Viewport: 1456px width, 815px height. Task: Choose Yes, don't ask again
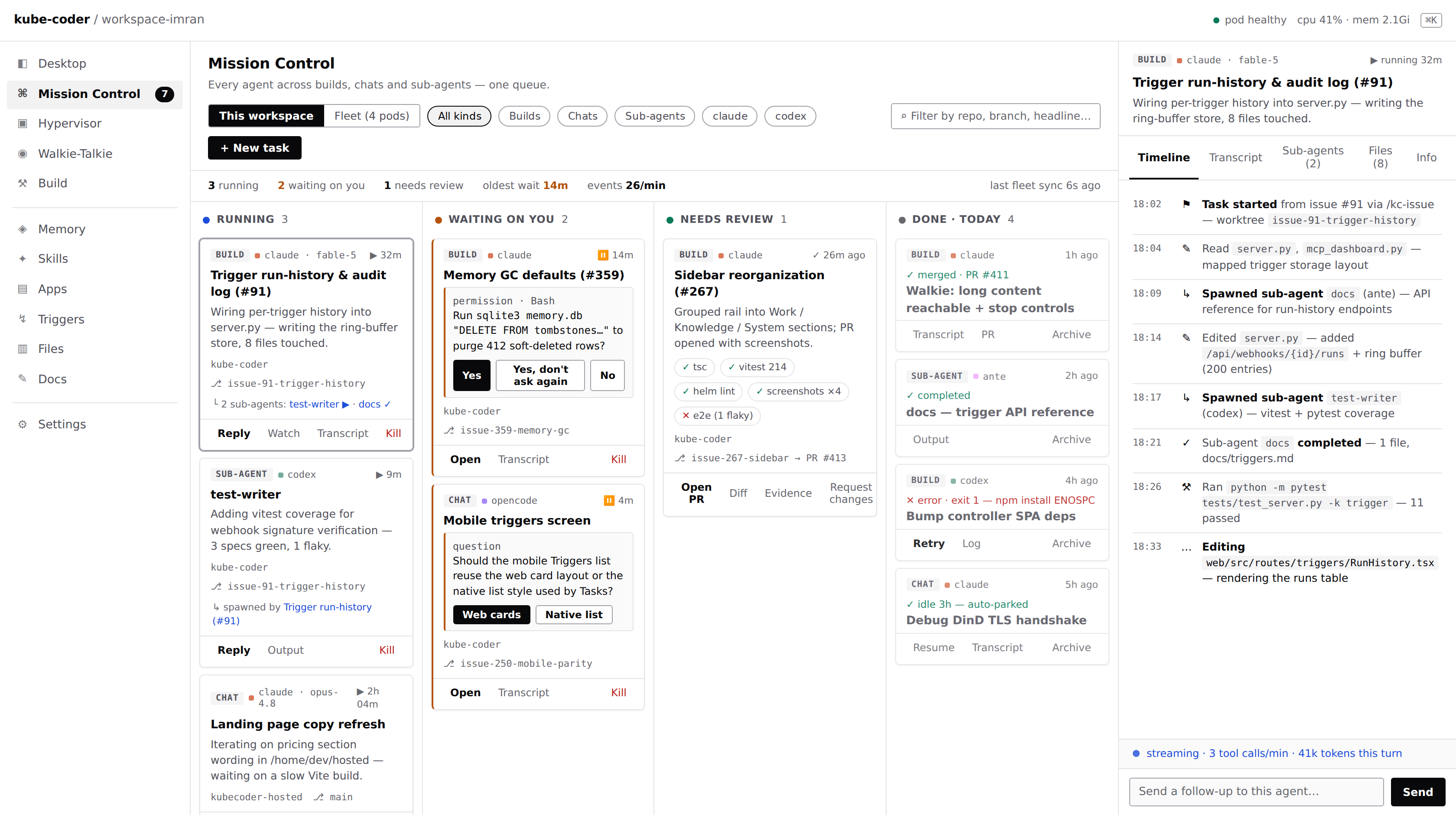540,375
